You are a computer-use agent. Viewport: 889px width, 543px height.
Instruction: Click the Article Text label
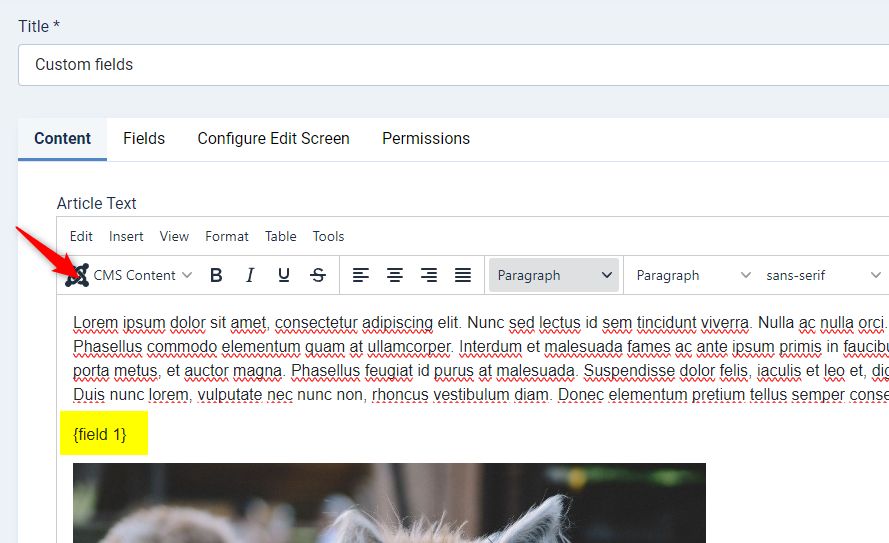[96, 203]
